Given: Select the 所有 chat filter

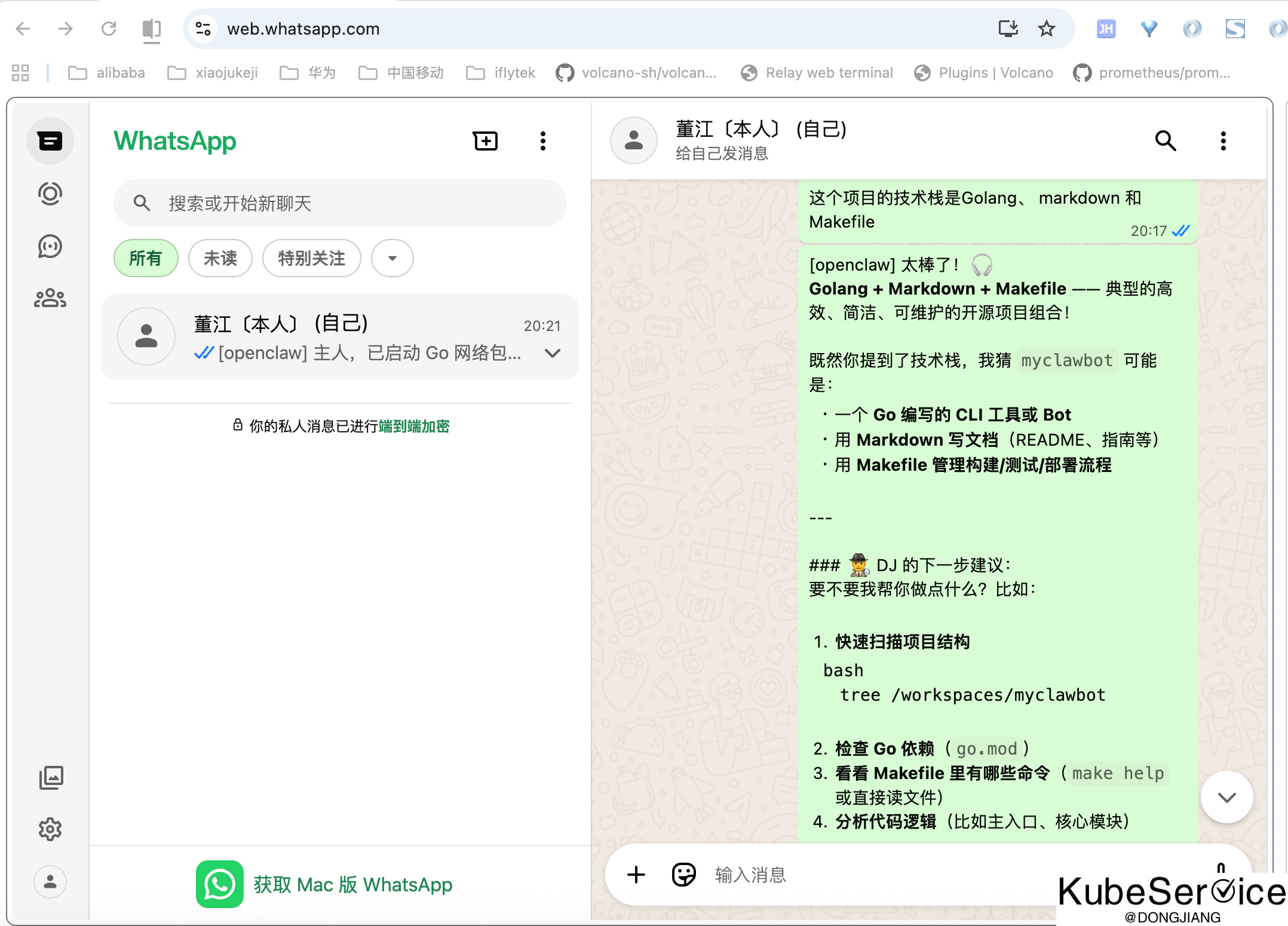Looking at the screenshot, I should pyautogui.click(x=146, y=258).
